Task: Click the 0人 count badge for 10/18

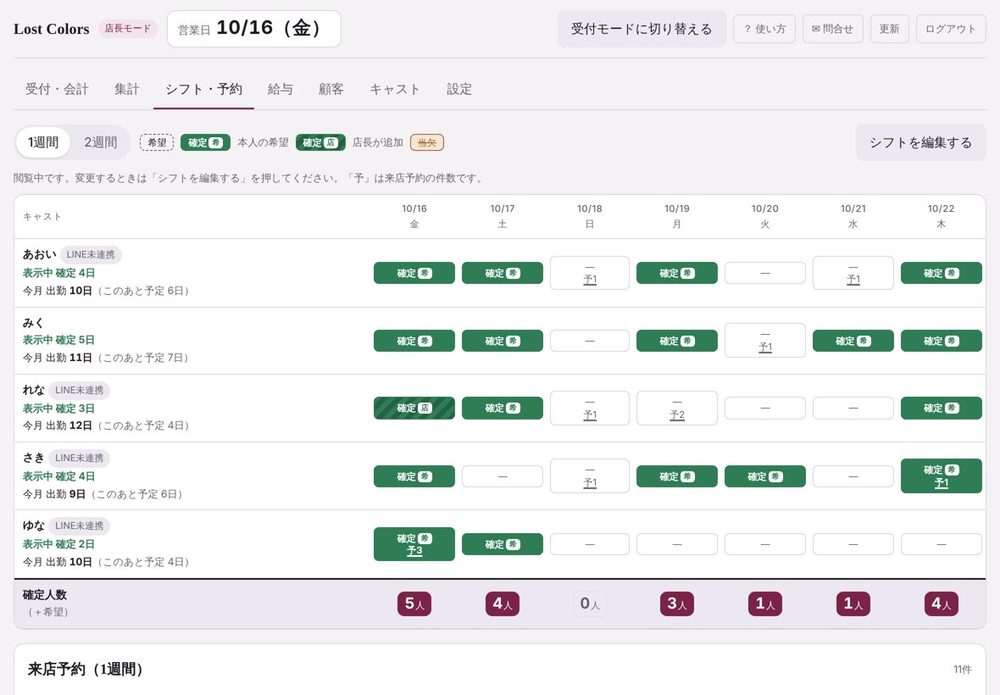Action: [590, 603]
